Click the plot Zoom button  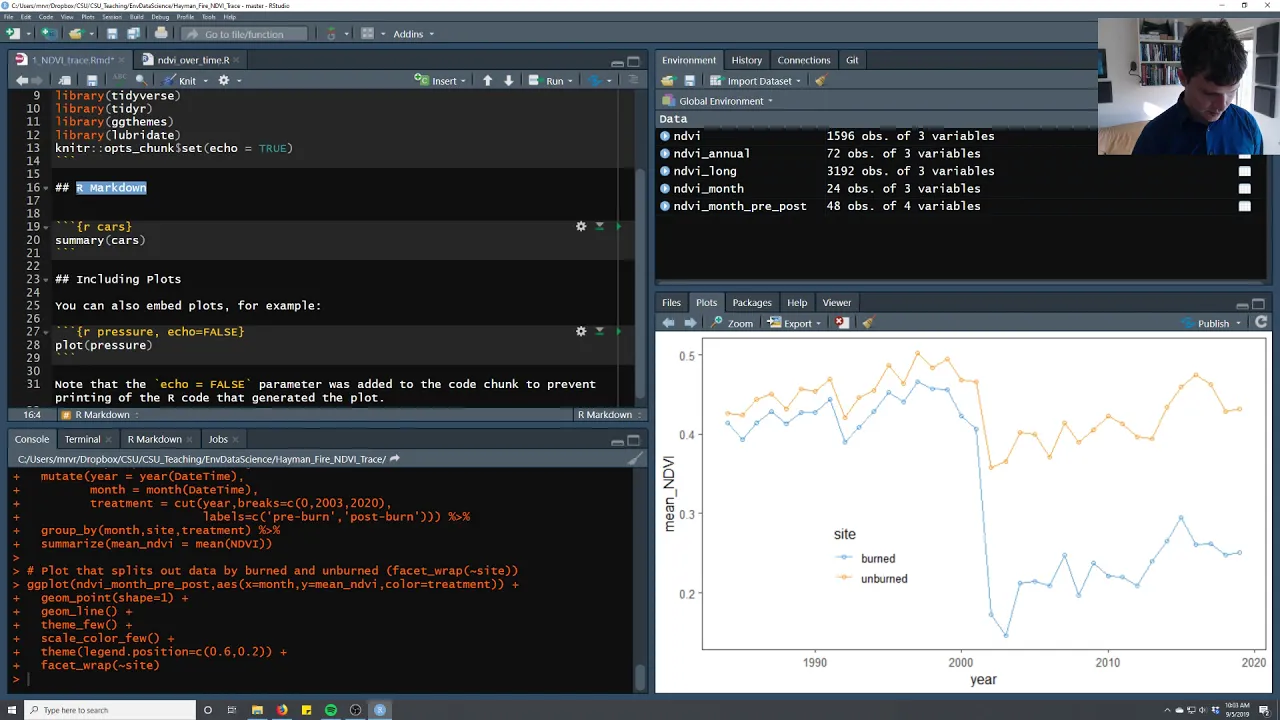point(732,323)
